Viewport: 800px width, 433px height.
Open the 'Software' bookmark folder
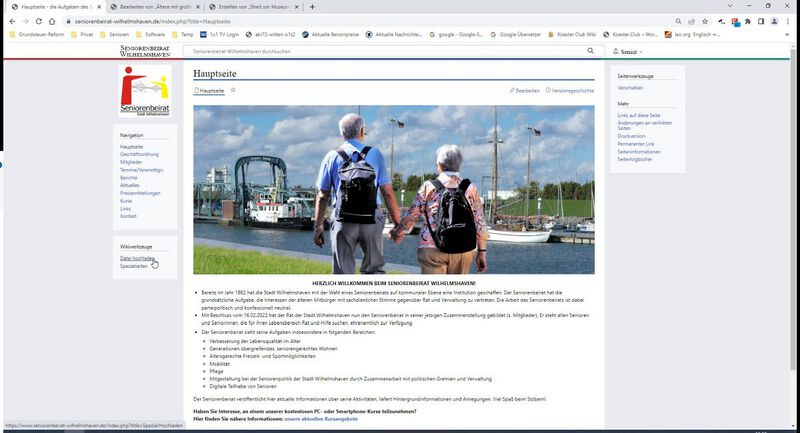tap(151, 35)
